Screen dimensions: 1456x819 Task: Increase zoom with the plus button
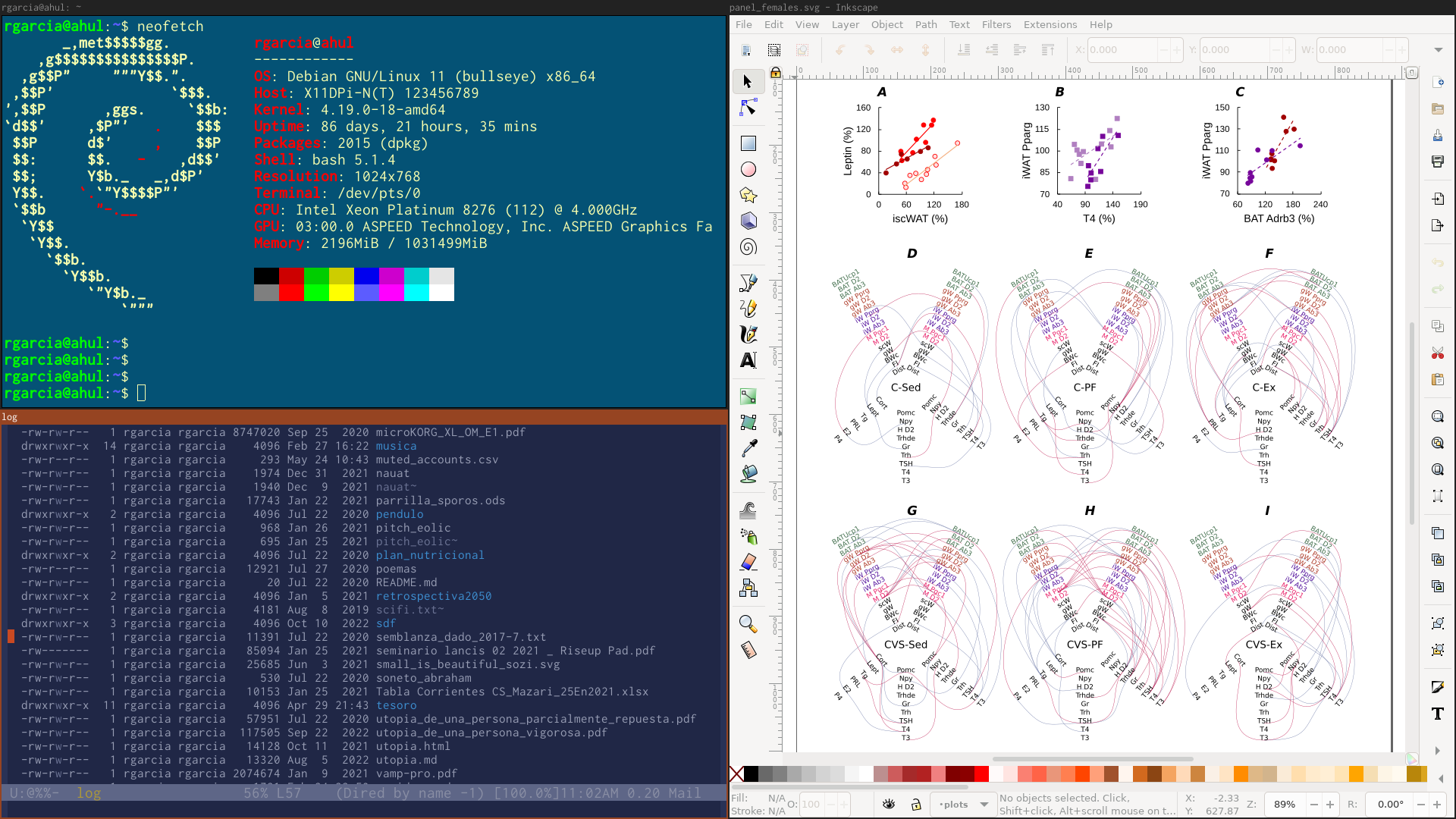pos(1329,804)
